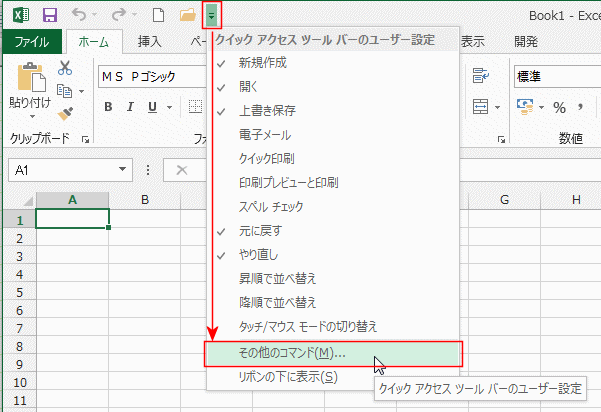Open the Copy options dropdown arrow
601x412 pixels.
coord(81,91)
